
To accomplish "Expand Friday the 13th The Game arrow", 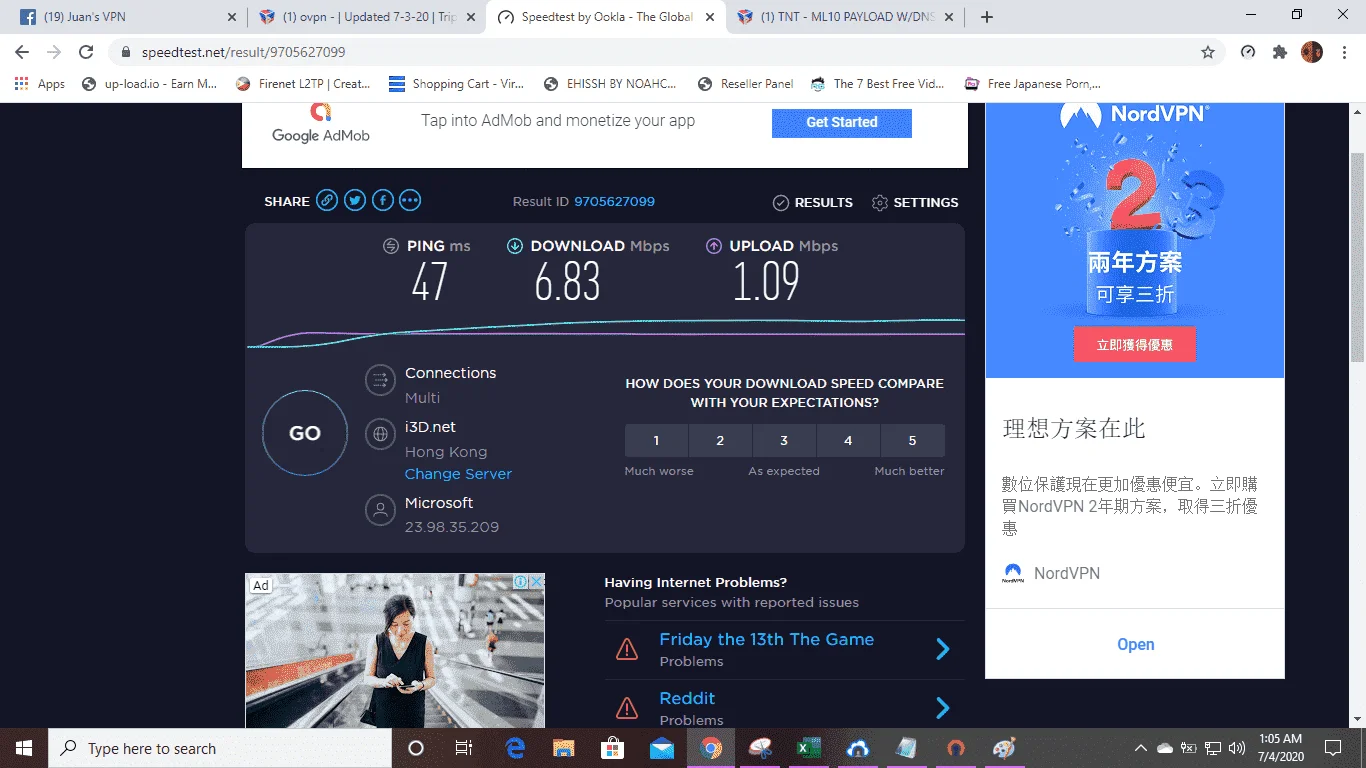I will (x=942, y=650).
